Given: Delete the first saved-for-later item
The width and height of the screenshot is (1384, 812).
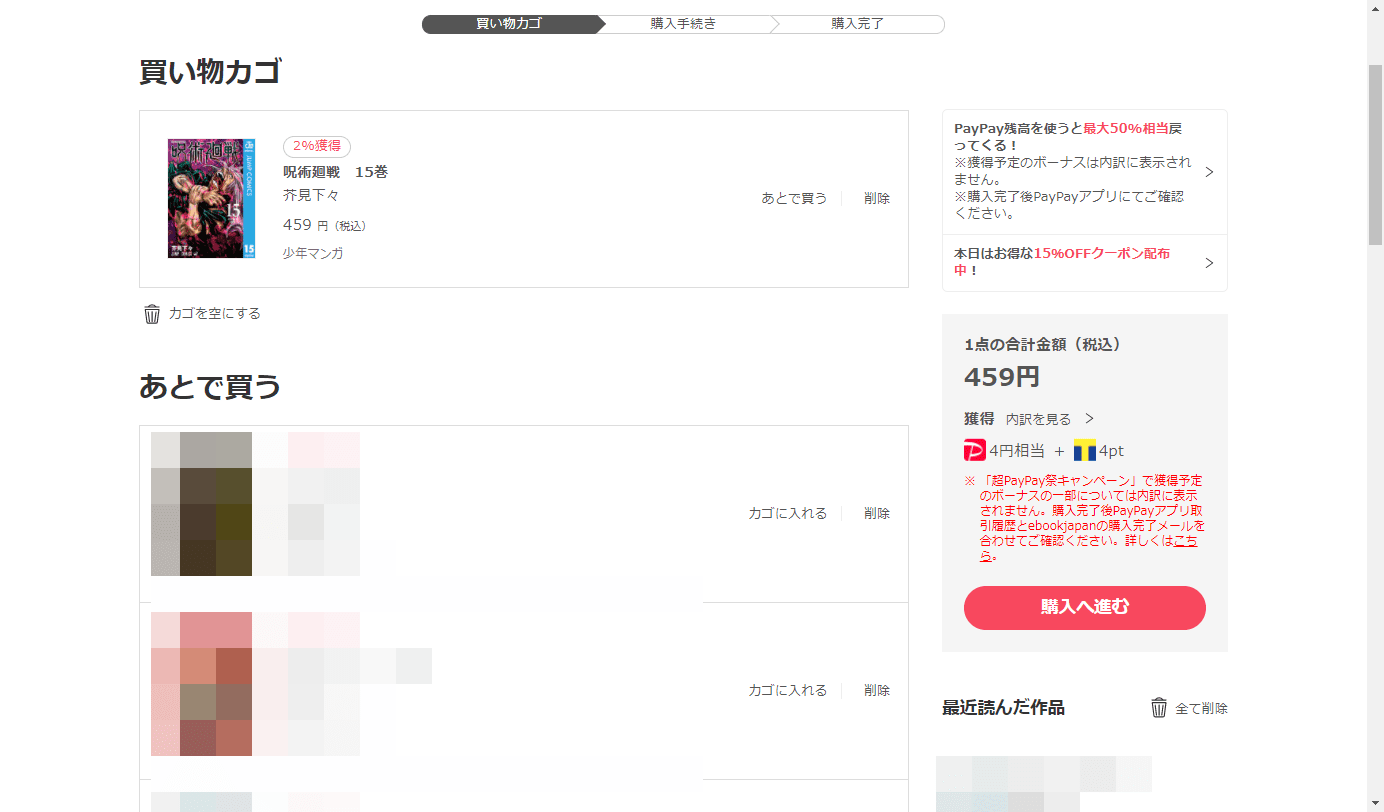Looking at the screenshot, I should tap(877, 514).
